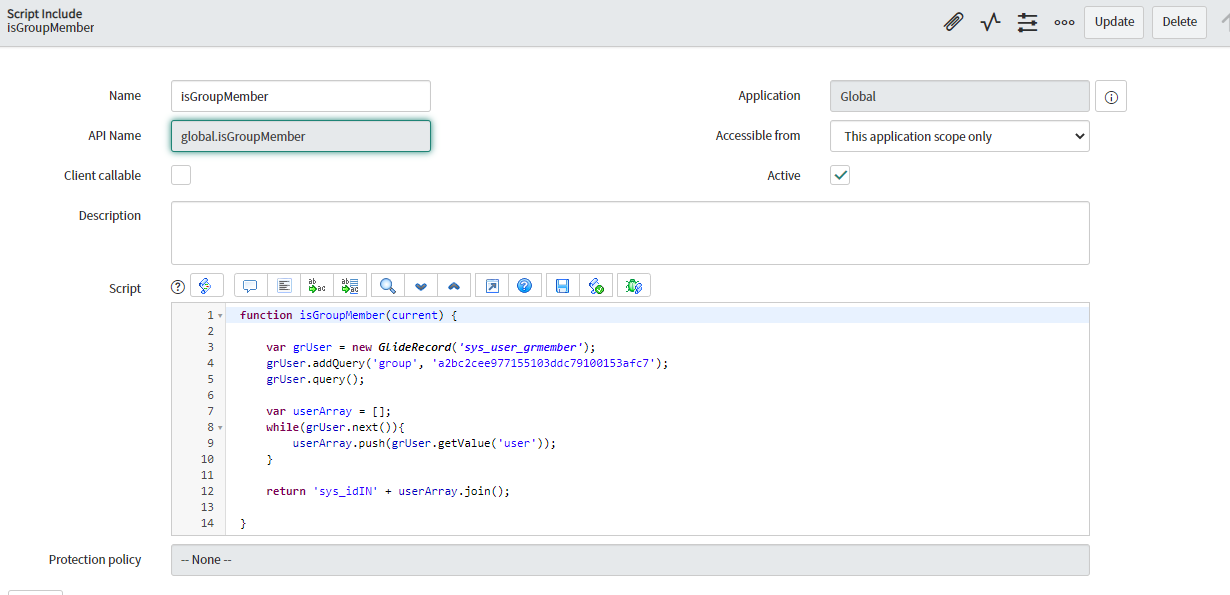The height and width of the screenshot is (595, 1230).
Task: Click the paperclip attachments icon
Action: (x=953, y=22)
